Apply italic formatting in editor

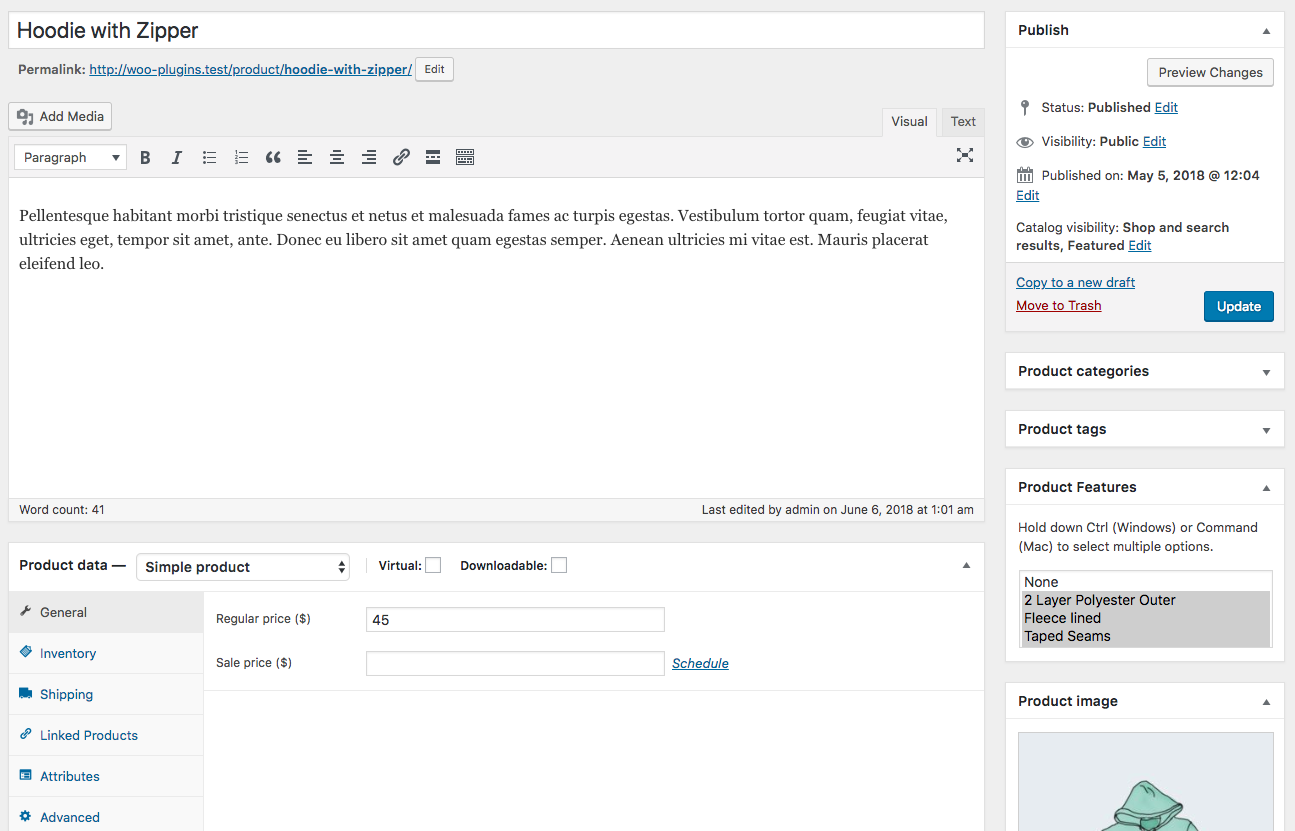pos(177,157)
